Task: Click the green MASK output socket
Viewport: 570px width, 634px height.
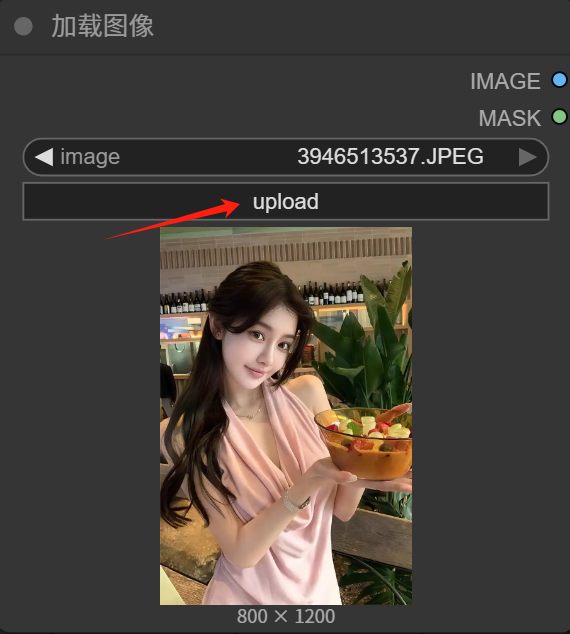Action: click(559, 117)
